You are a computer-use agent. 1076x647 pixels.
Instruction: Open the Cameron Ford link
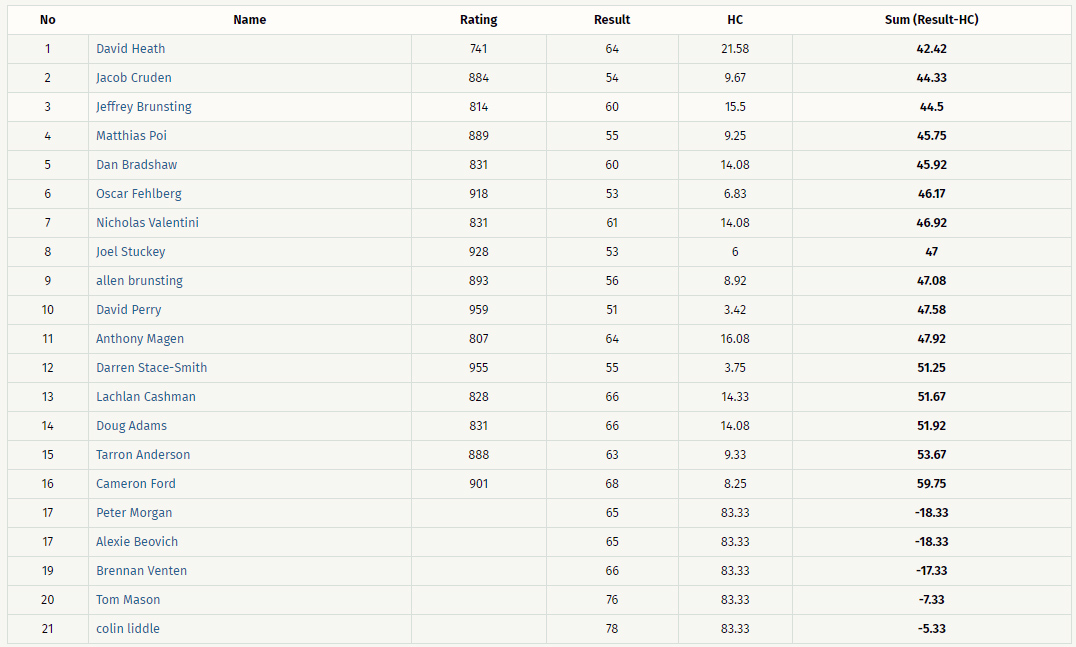[x=136, y=484]
